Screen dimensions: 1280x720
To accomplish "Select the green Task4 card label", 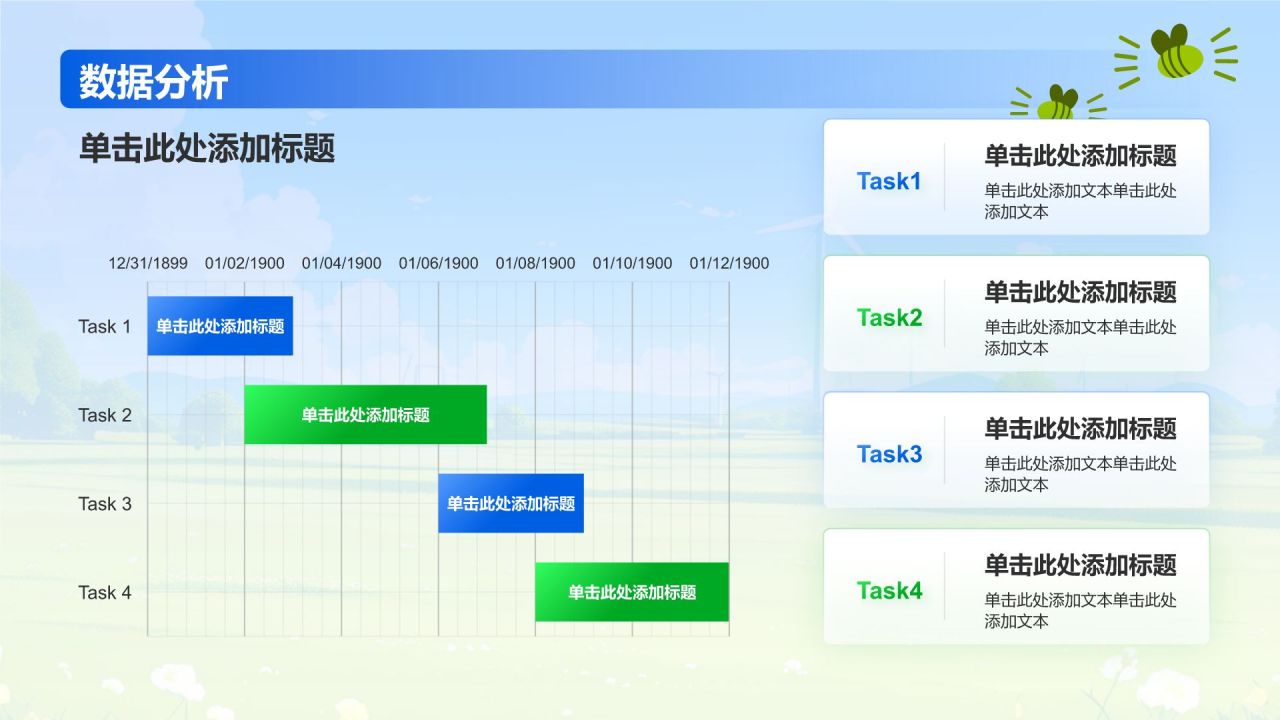I will [x=889, y=591].
